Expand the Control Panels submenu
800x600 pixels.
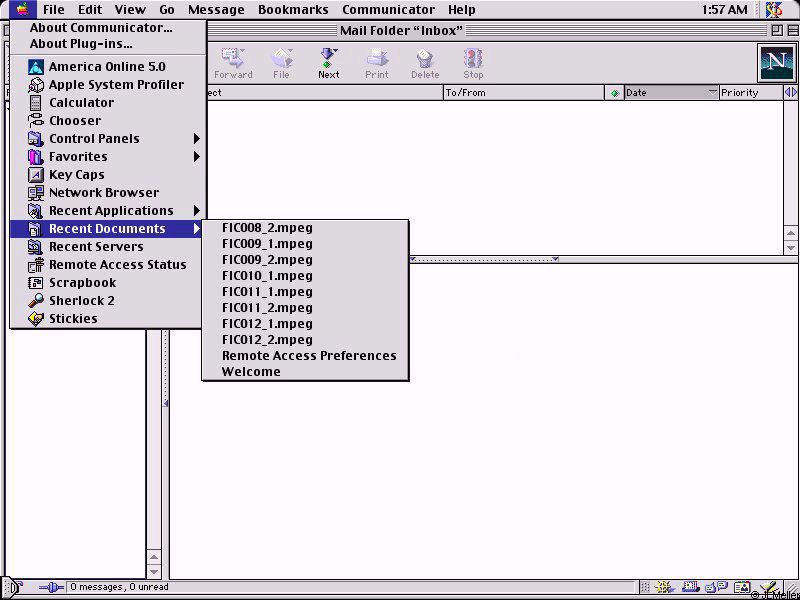coord(95,139)
